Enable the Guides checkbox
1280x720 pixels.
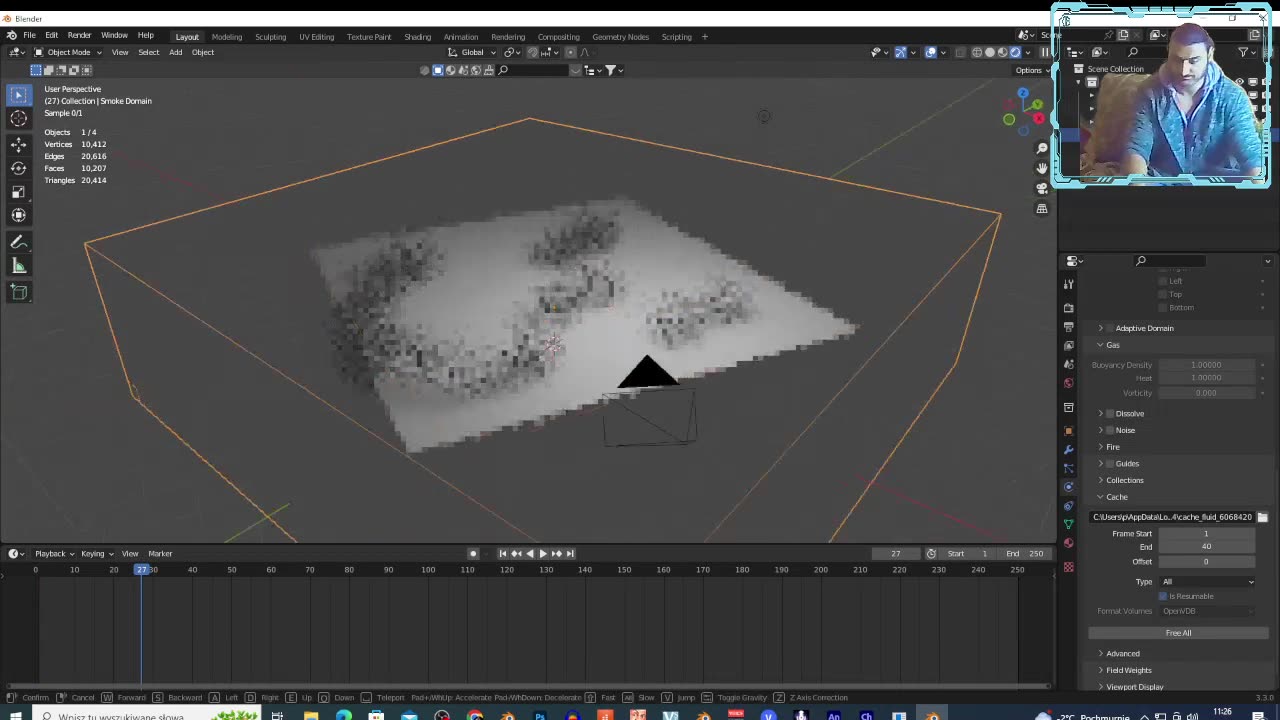1109,463
